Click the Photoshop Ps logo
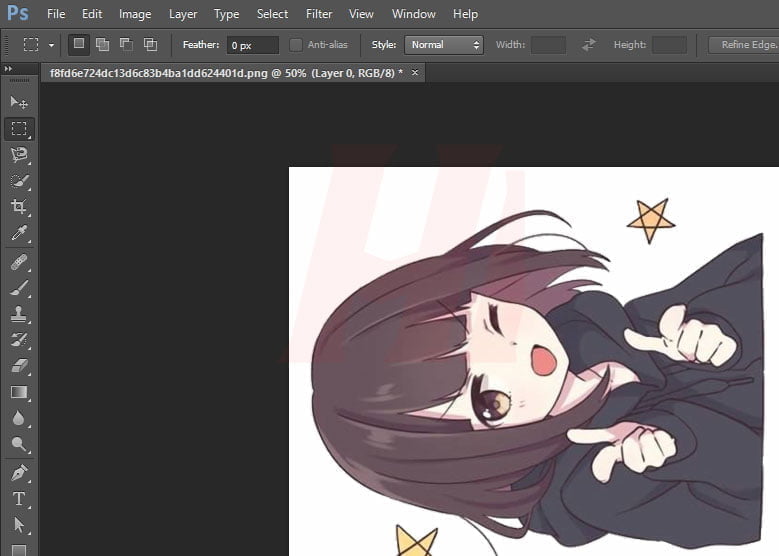 pyautogui.click(x=17, y=13)
